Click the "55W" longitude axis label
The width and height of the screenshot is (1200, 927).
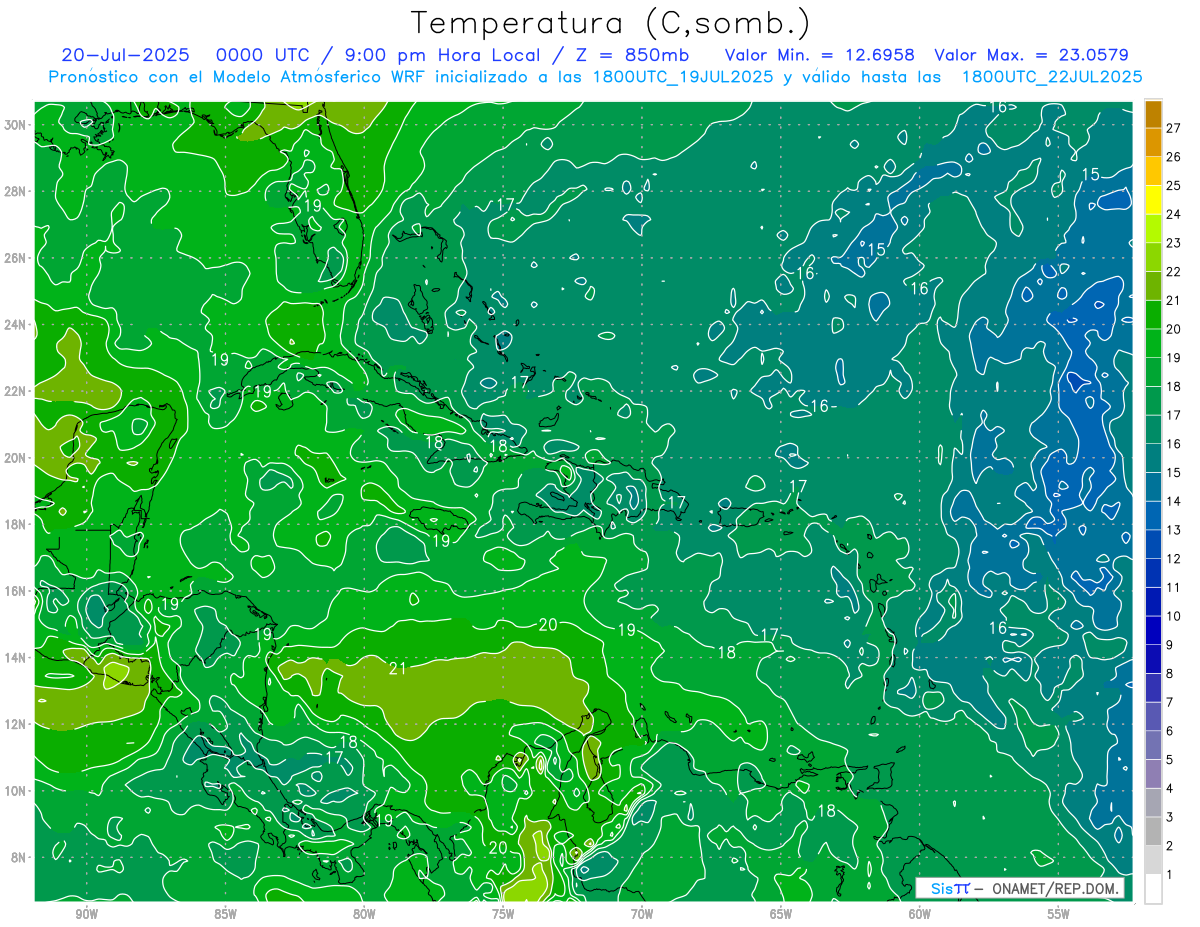[1059, 914]
